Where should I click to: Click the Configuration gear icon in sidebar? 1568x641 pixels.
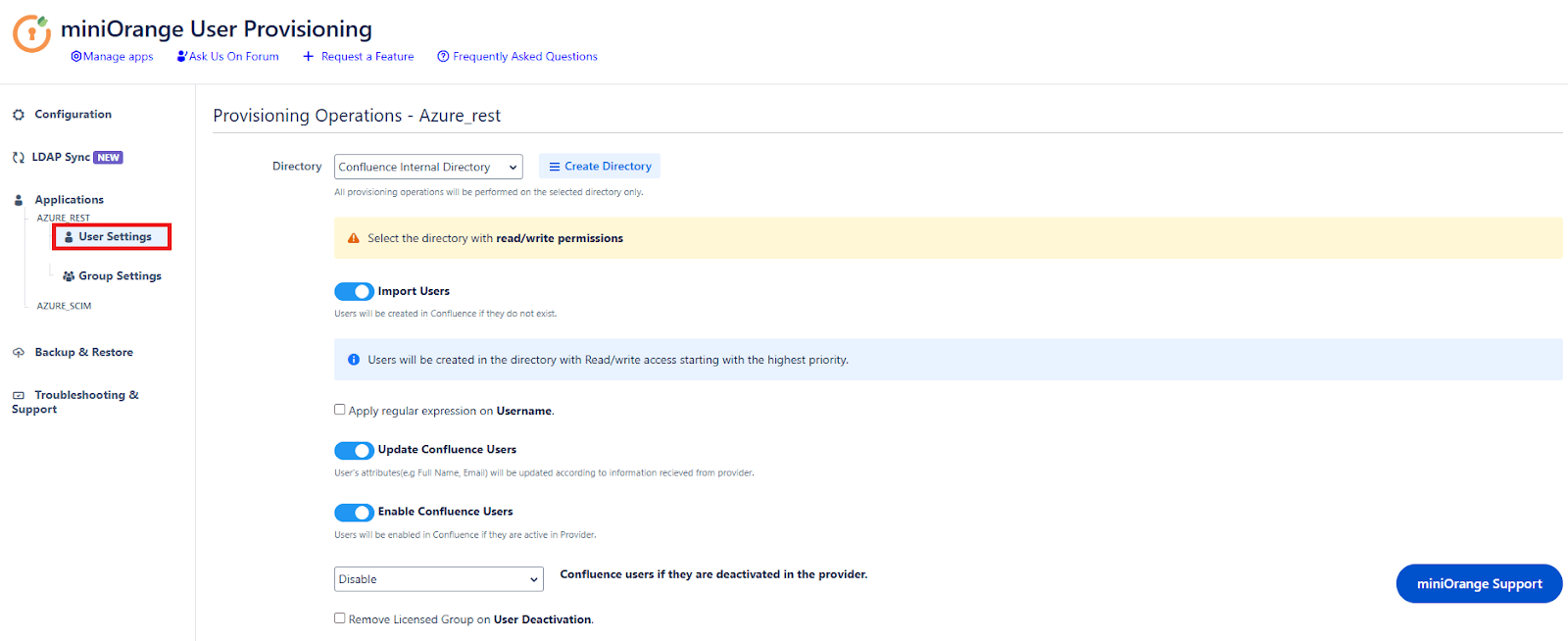point(19,115)
